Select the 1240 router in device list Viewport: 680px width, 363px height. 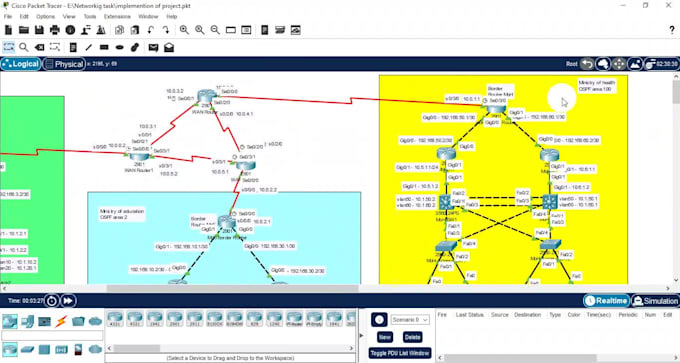[x=275, y=319]
